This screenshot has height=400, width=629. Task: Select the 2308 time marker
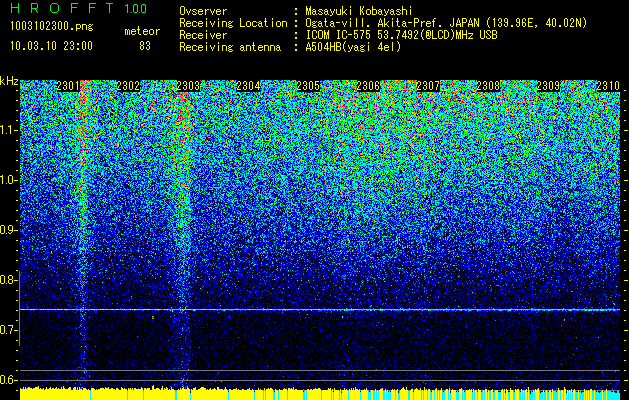point(488,86)
